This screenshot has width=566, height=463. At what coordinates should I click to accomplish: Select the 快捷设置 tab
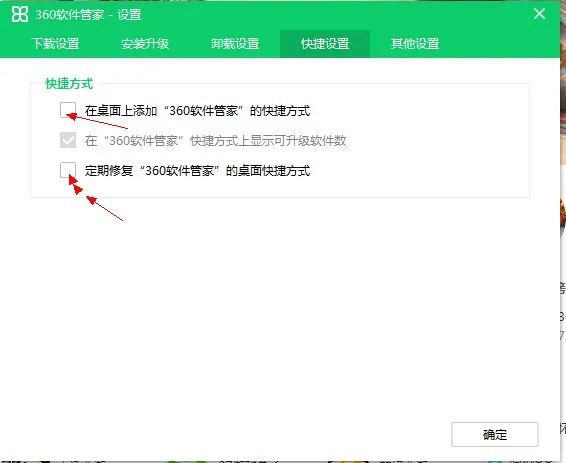[325, 44]
